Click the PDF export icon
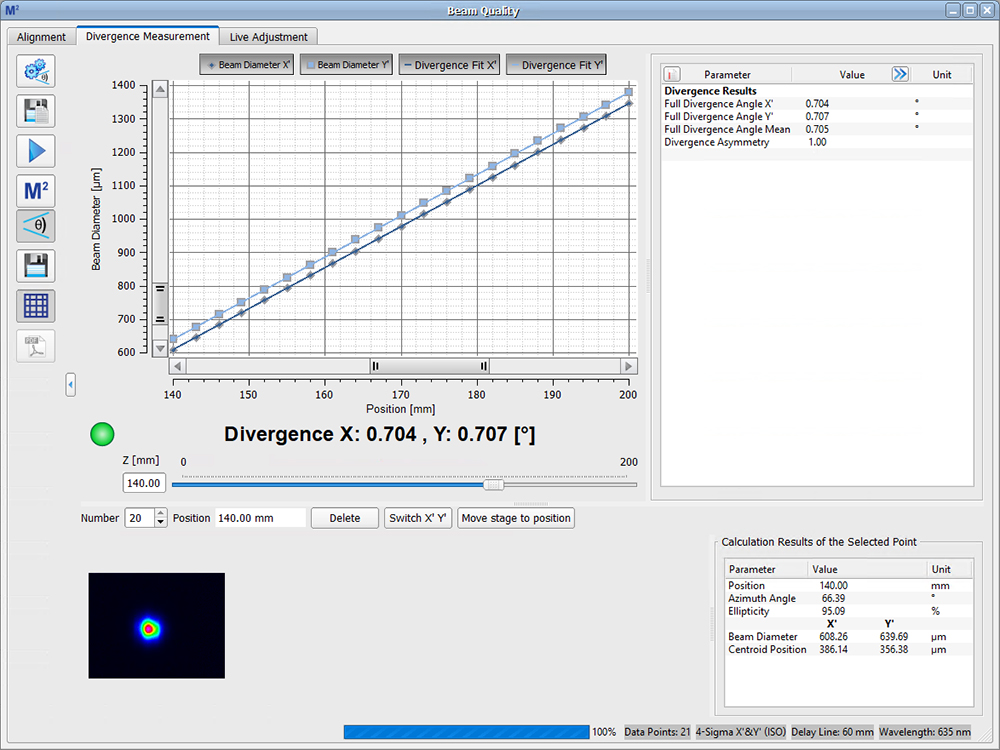This screenshot has width=1000, height=750. (x=36, y=346)
